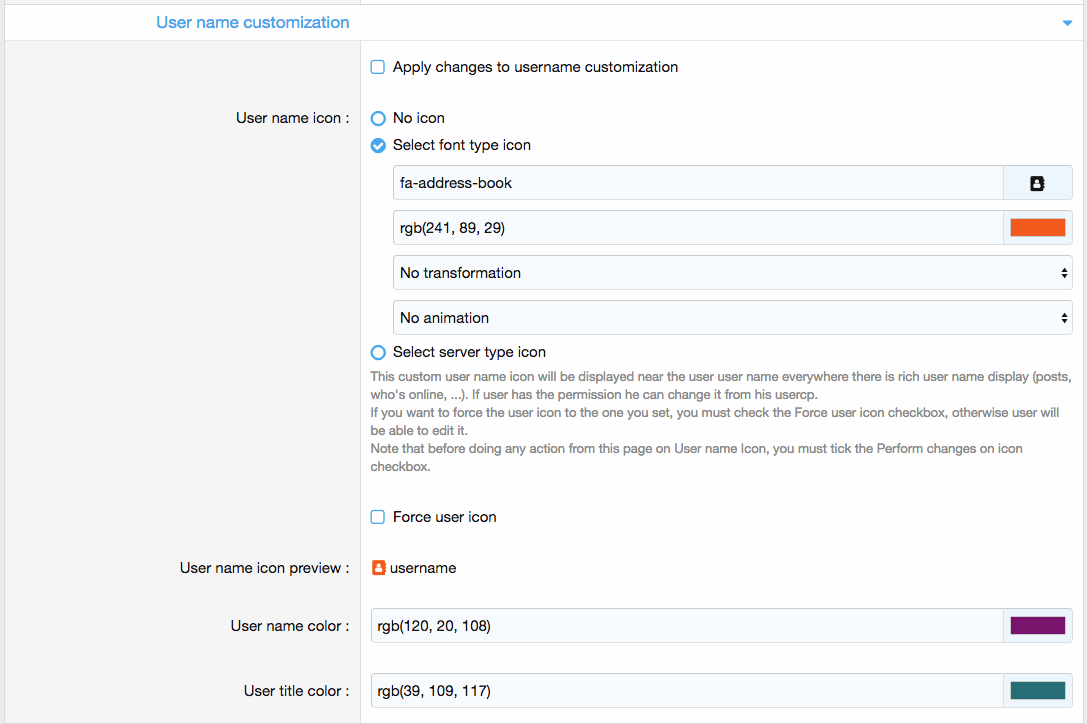This screenshot has height=724, width=1087.
Task: Select the No icon radio option
Action: (378, 118)
